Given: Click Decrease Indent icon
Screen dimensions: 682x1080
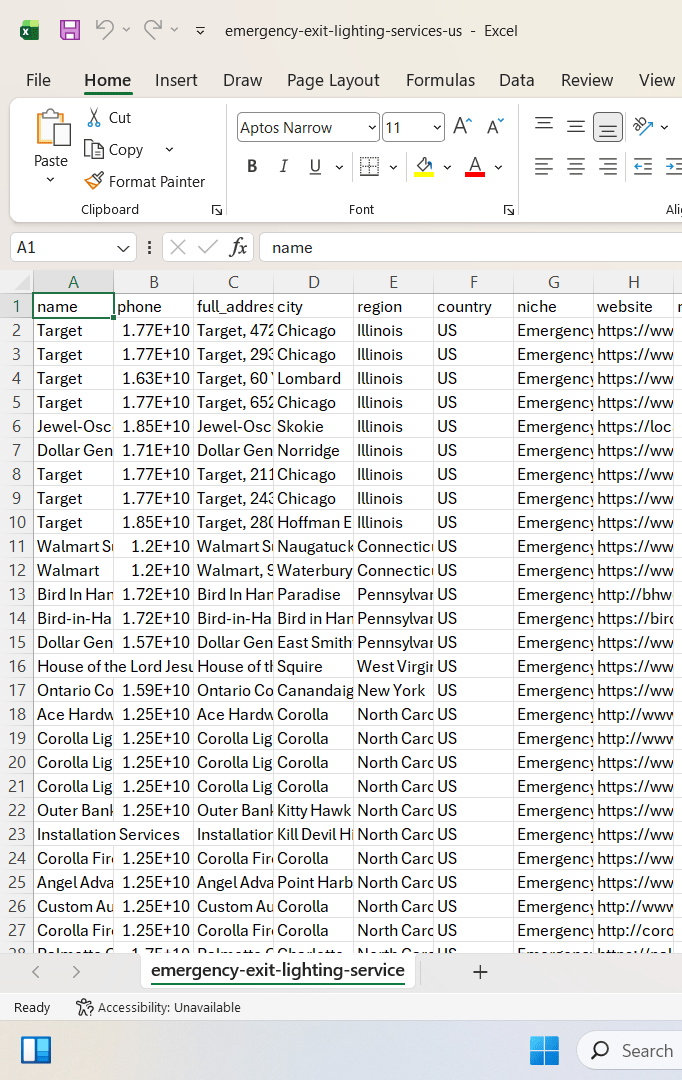Looking at the screenshot, I should point(643,167).
